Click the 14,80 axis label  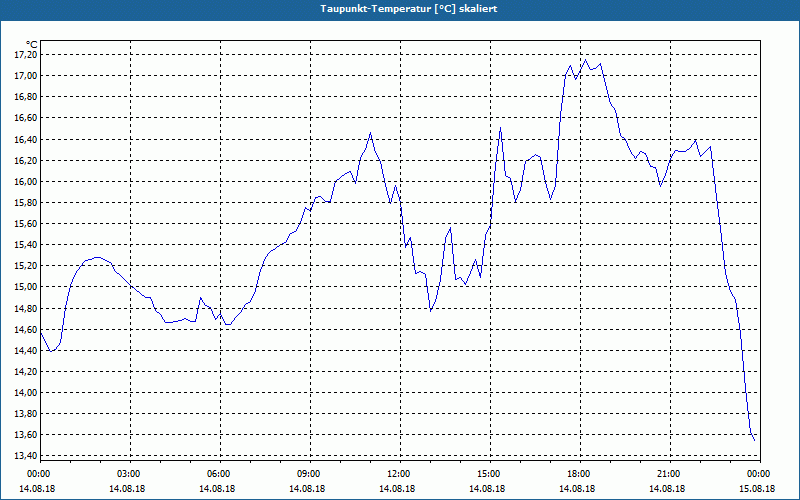(26, 308)
